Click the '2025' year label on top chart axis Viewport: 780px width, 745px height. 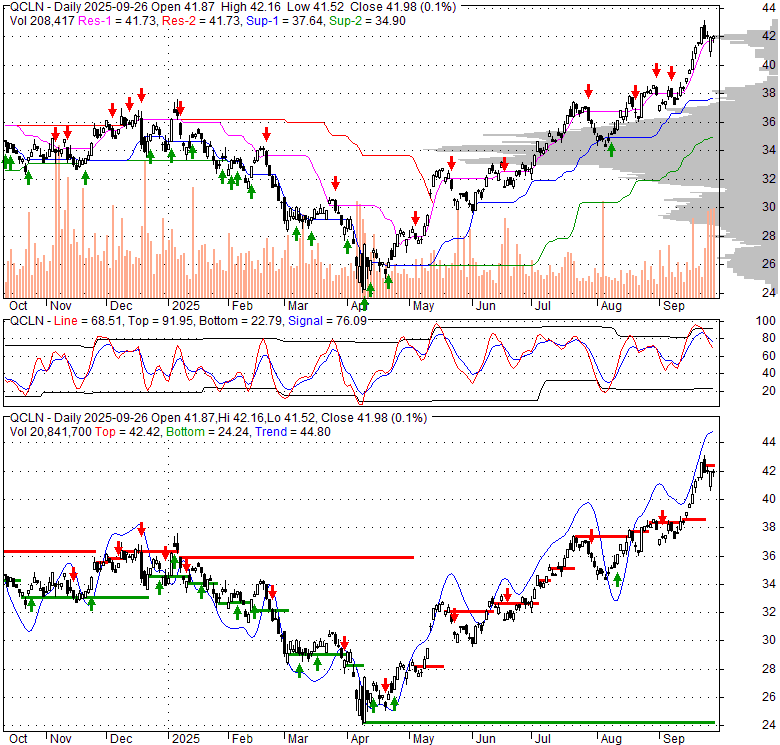click(x=186, y=306)
